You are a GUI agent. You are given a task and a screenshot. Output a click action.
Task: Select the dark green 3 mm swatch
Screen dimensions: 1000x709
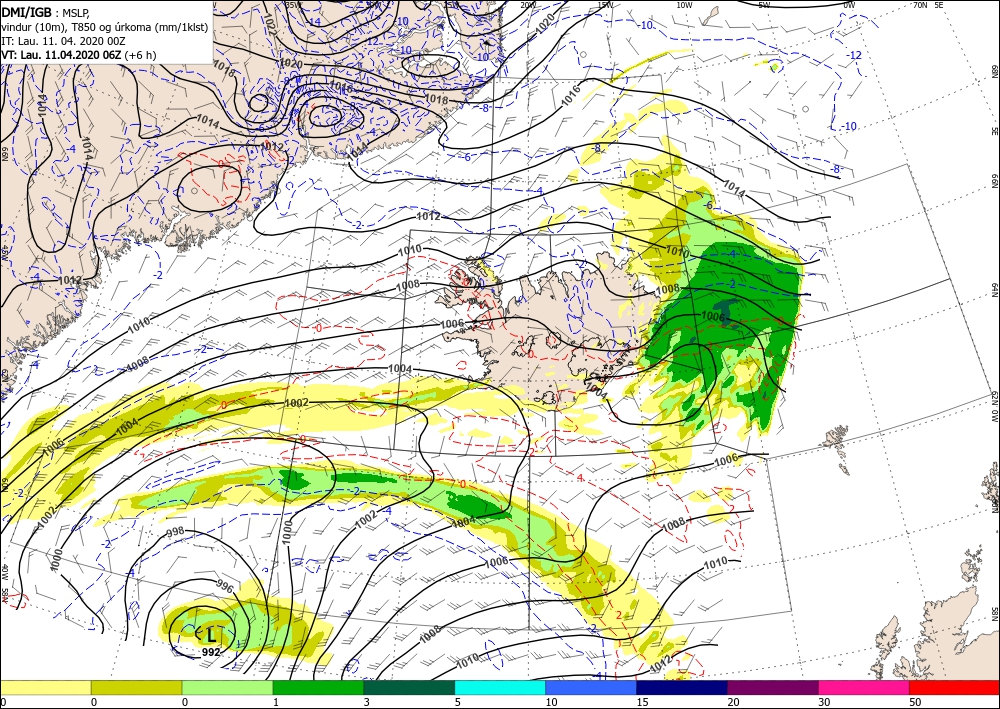point(409,687)
